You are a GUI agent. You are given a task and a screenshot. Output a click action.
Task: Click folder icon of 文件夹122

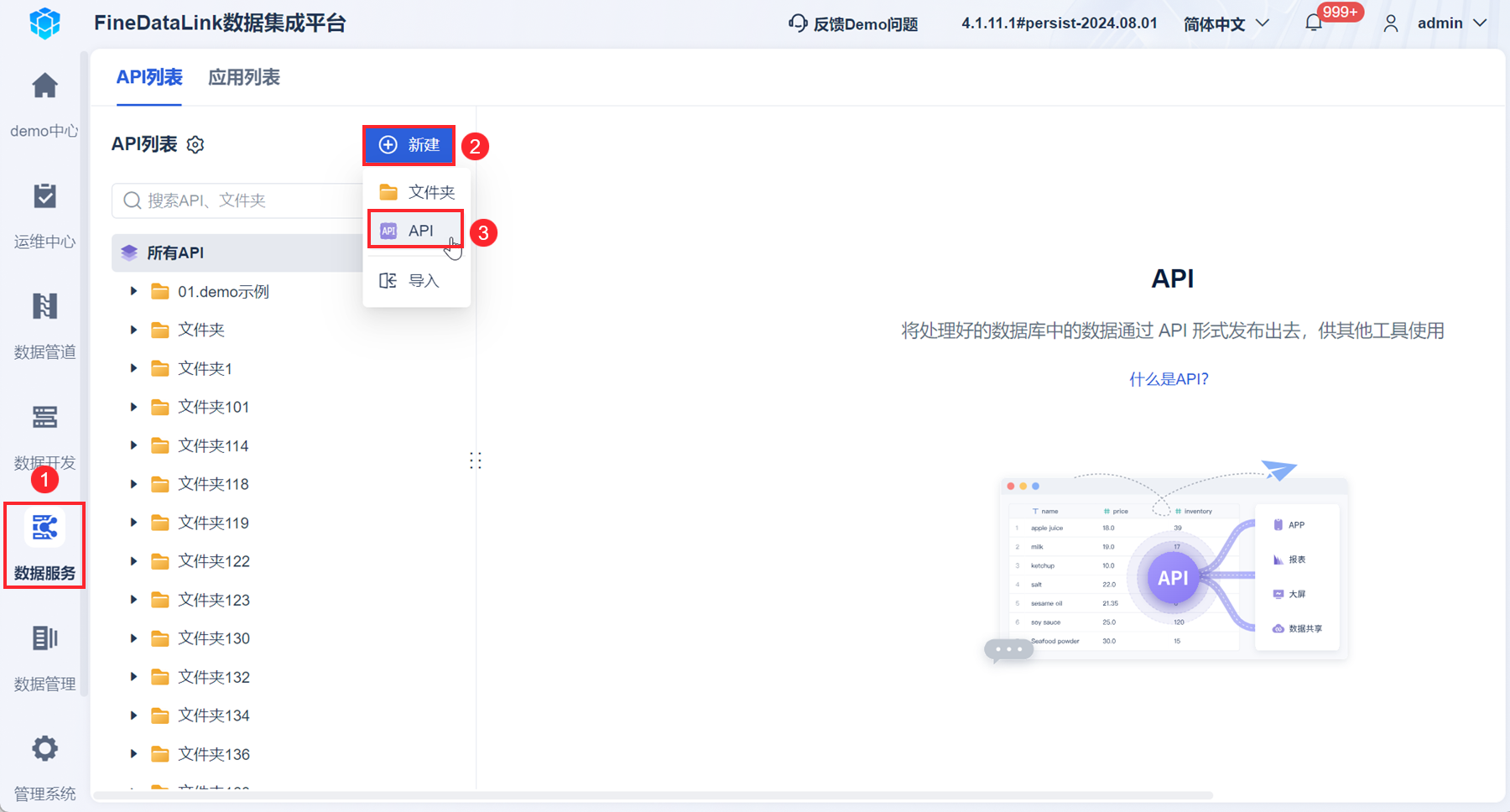[x=160, y=562]
